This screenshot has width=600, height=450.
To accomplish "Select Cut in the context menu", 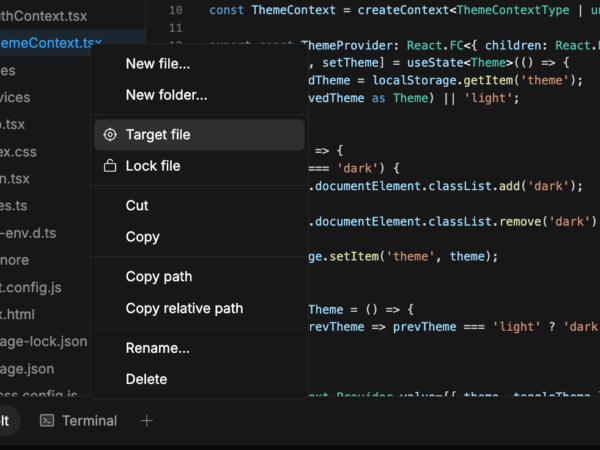I will pyautogui.click(x=199, y=205).
